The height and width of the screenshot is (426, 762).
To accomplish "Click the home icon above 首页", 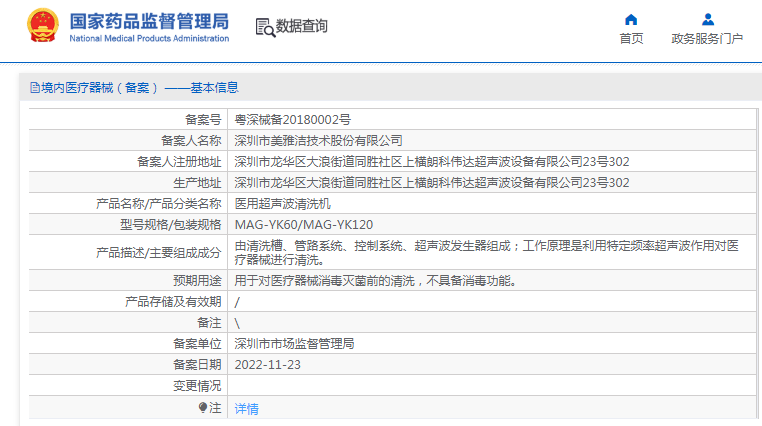I will [x=631, y=19].
